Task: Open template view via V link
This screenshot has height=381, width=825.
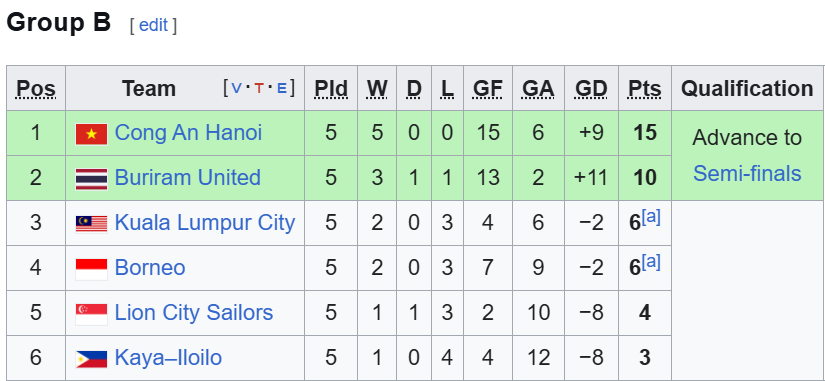Action: pos(236,88)
